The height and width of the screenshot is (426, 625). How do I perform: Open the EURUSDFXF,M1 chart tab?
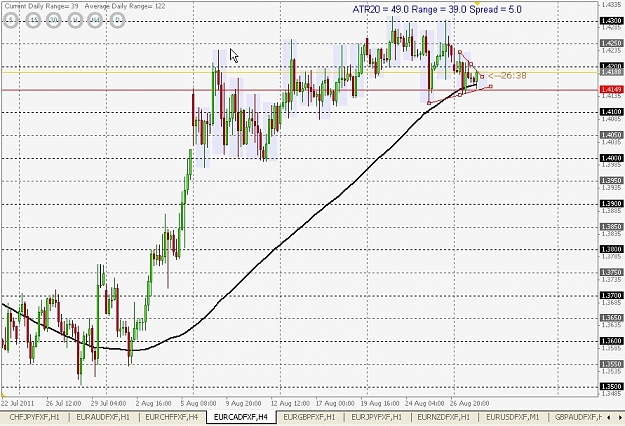click(x=513, y=417)
